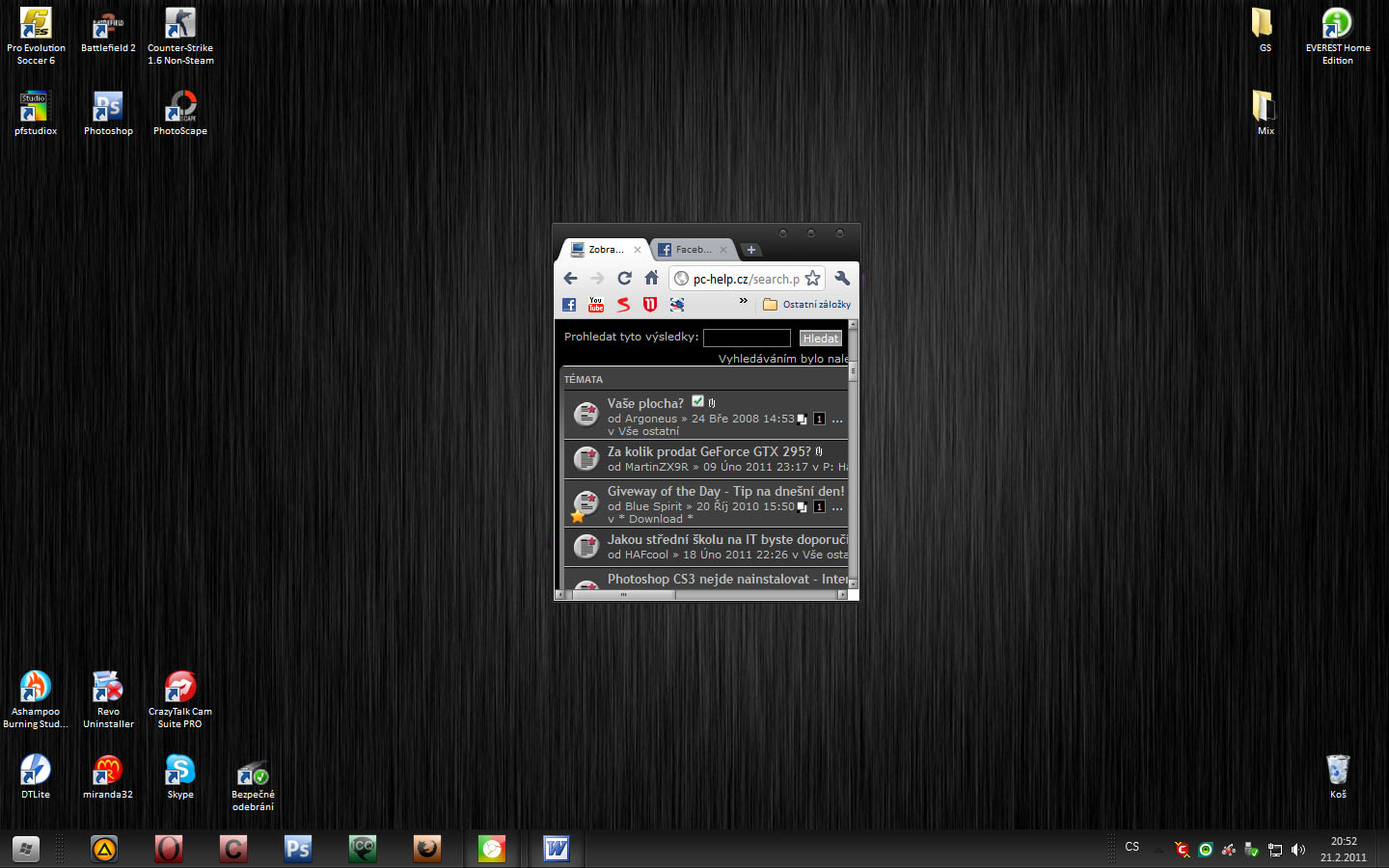The height and width of the screenshot is (868, 1389).
Task: Click the green checkmark beside Vaše plocha?
Action: click(697, 401)
